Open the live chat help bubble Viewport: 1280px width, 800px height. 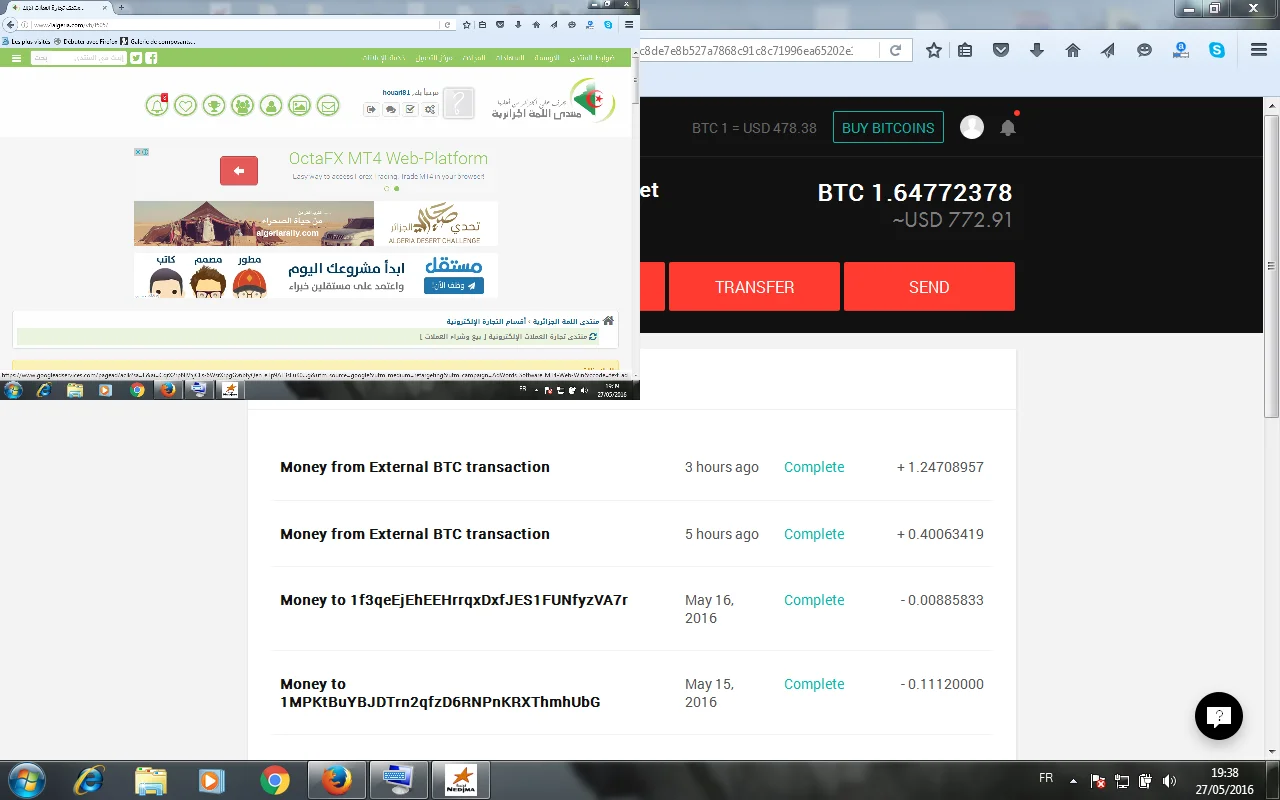[x=1218, y=715]
